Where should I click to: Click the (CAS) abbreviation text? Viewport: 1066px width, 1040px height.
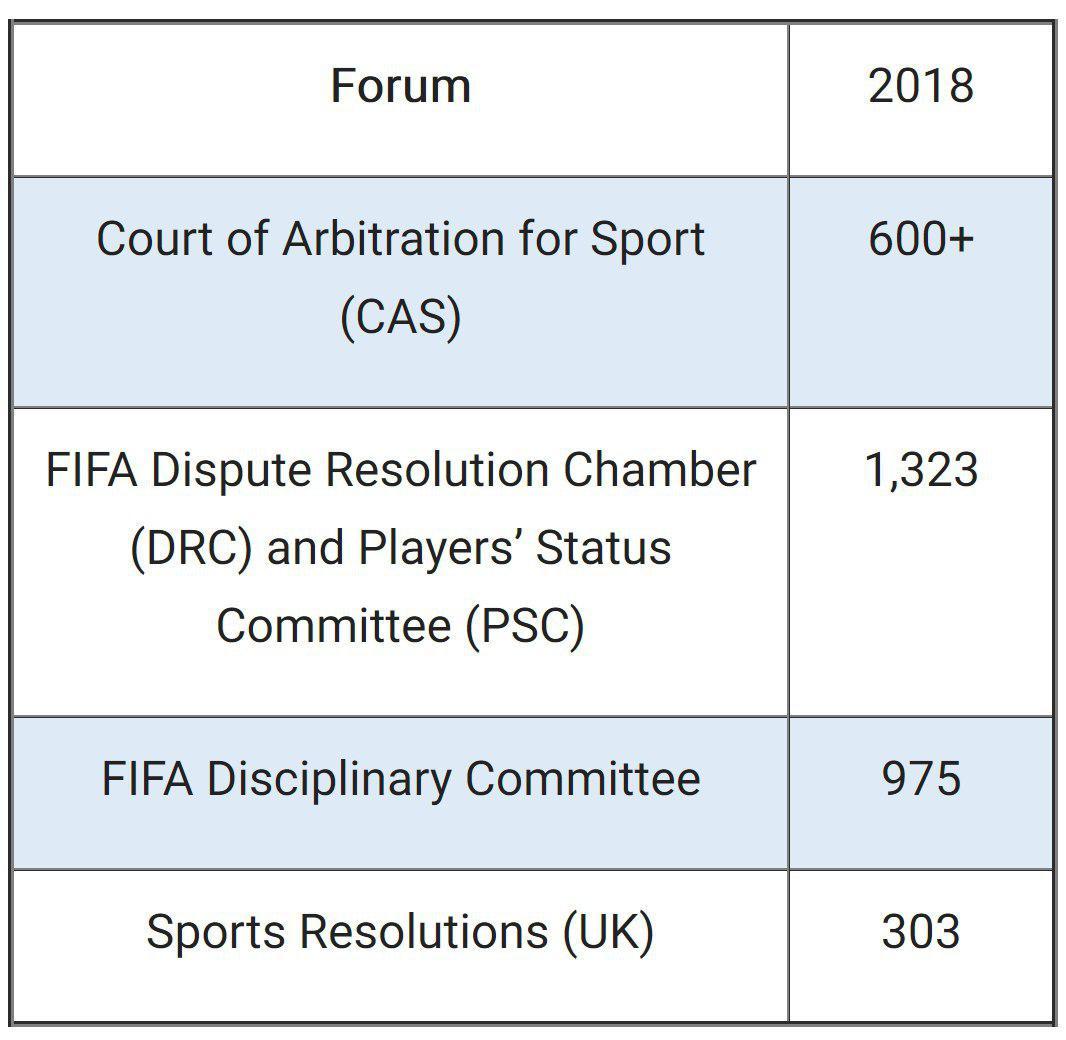click(x=400, y=317)
